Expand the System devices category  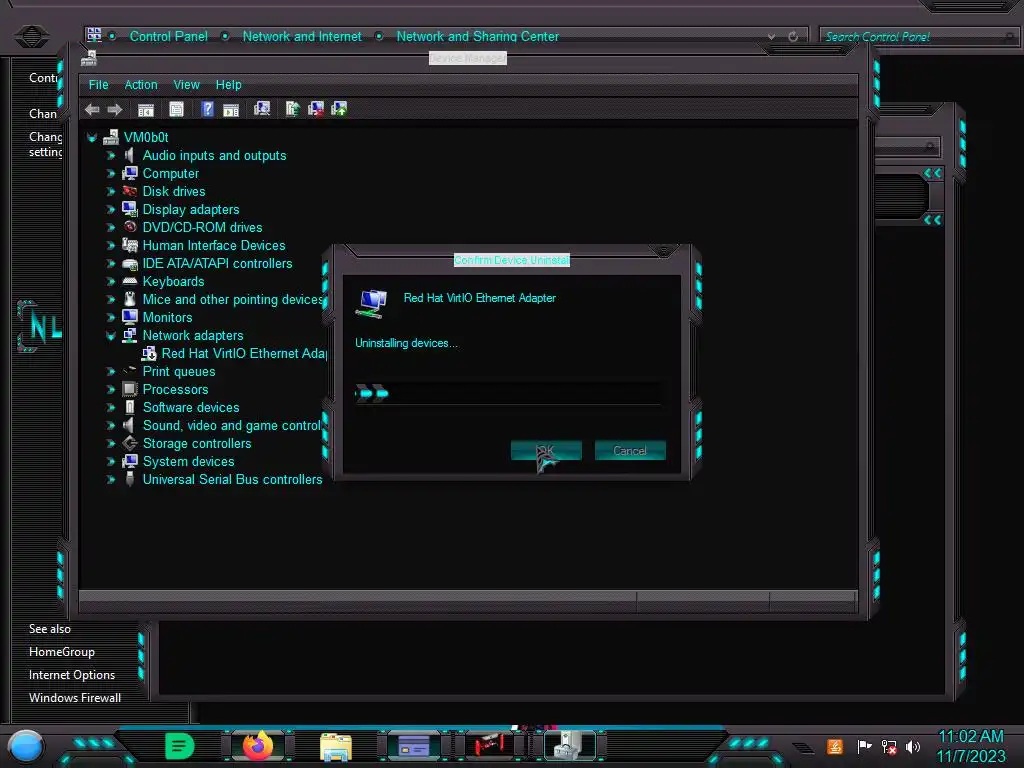110,462
